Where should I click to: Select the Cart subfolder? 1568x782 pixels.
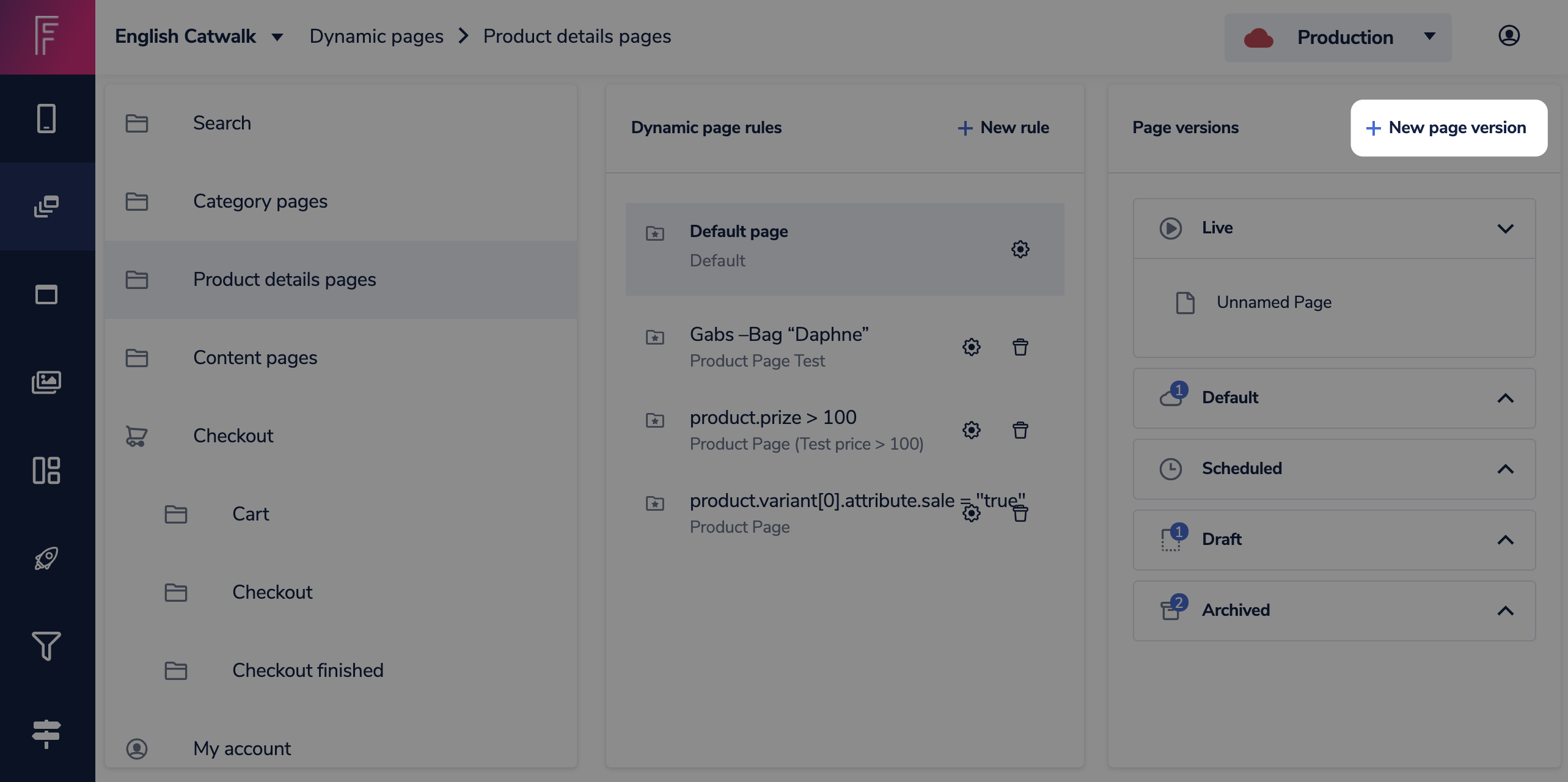click(341, 514)
